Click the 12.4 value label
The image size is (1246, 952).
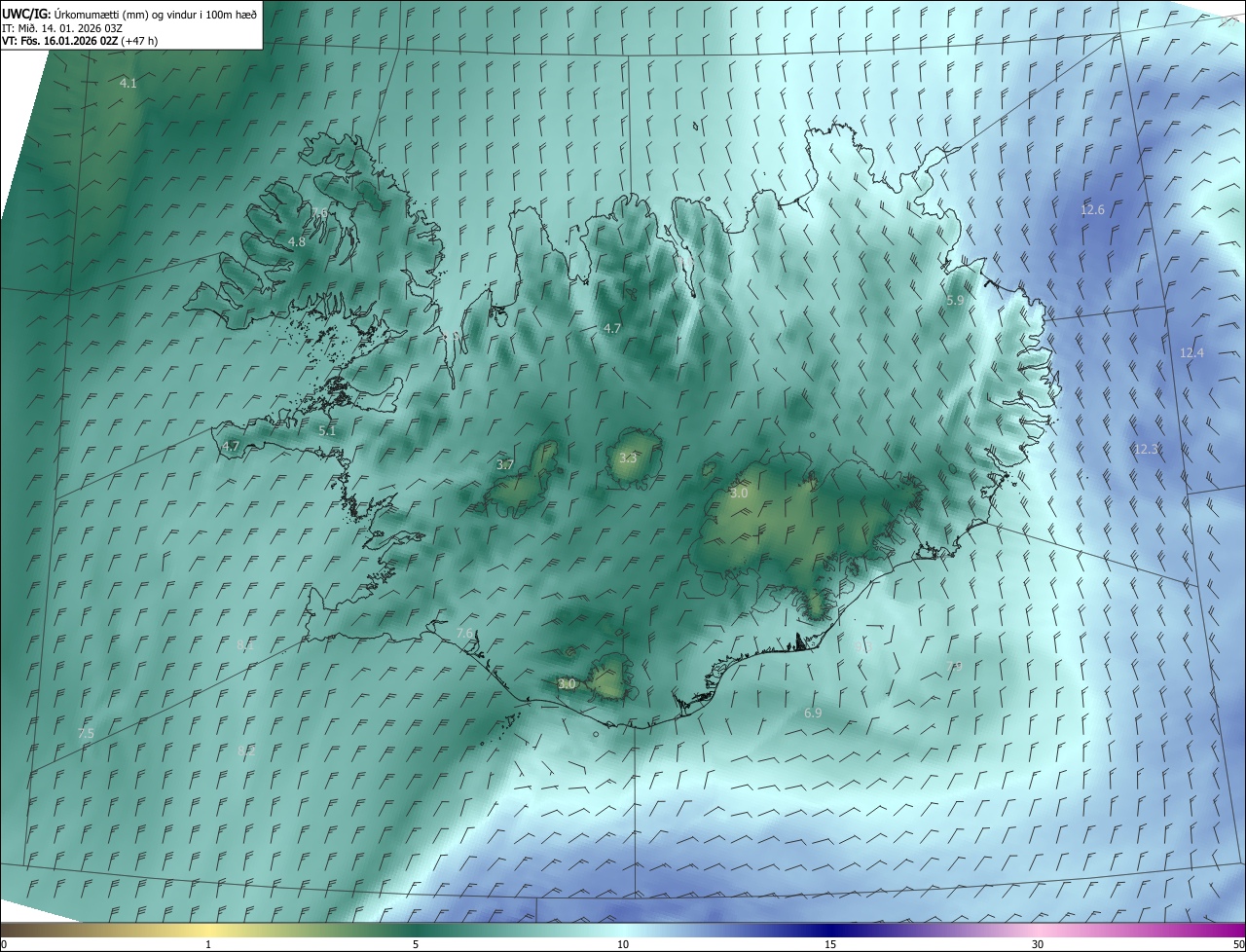pyautogui.click(x=1192, y=352)
